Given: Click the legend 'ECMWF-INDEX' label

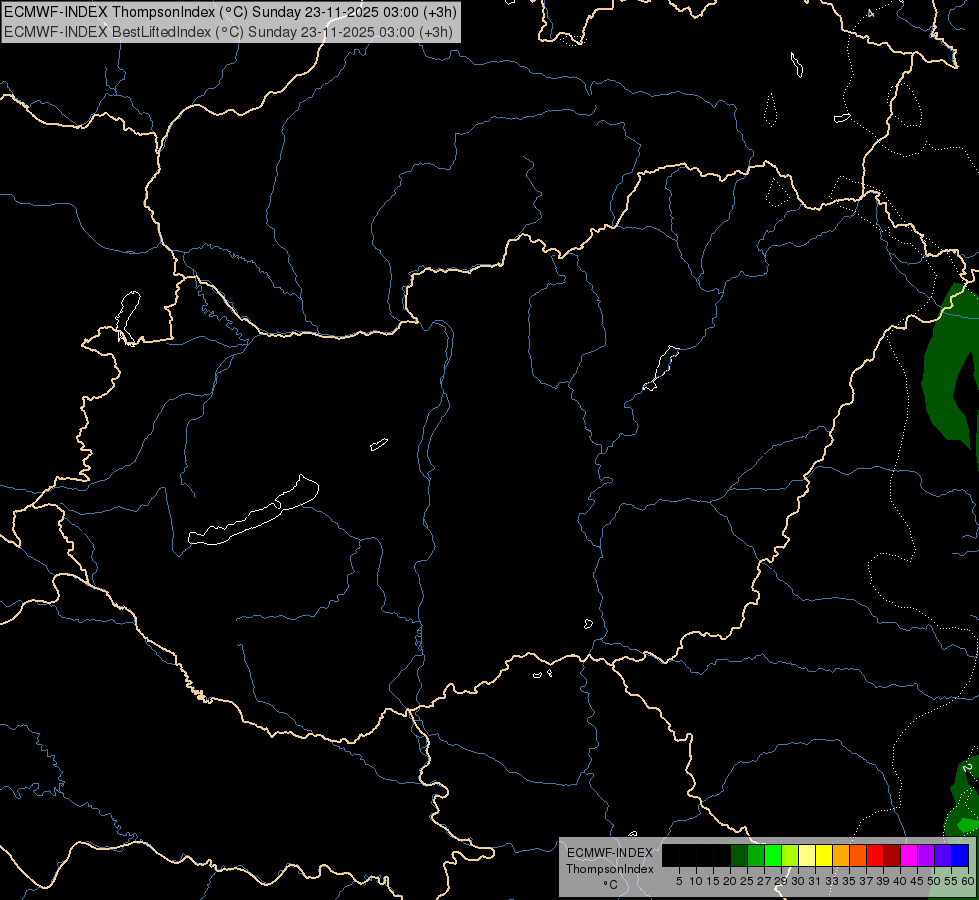Looking at the screenshot, I should [x=609, y=853].
